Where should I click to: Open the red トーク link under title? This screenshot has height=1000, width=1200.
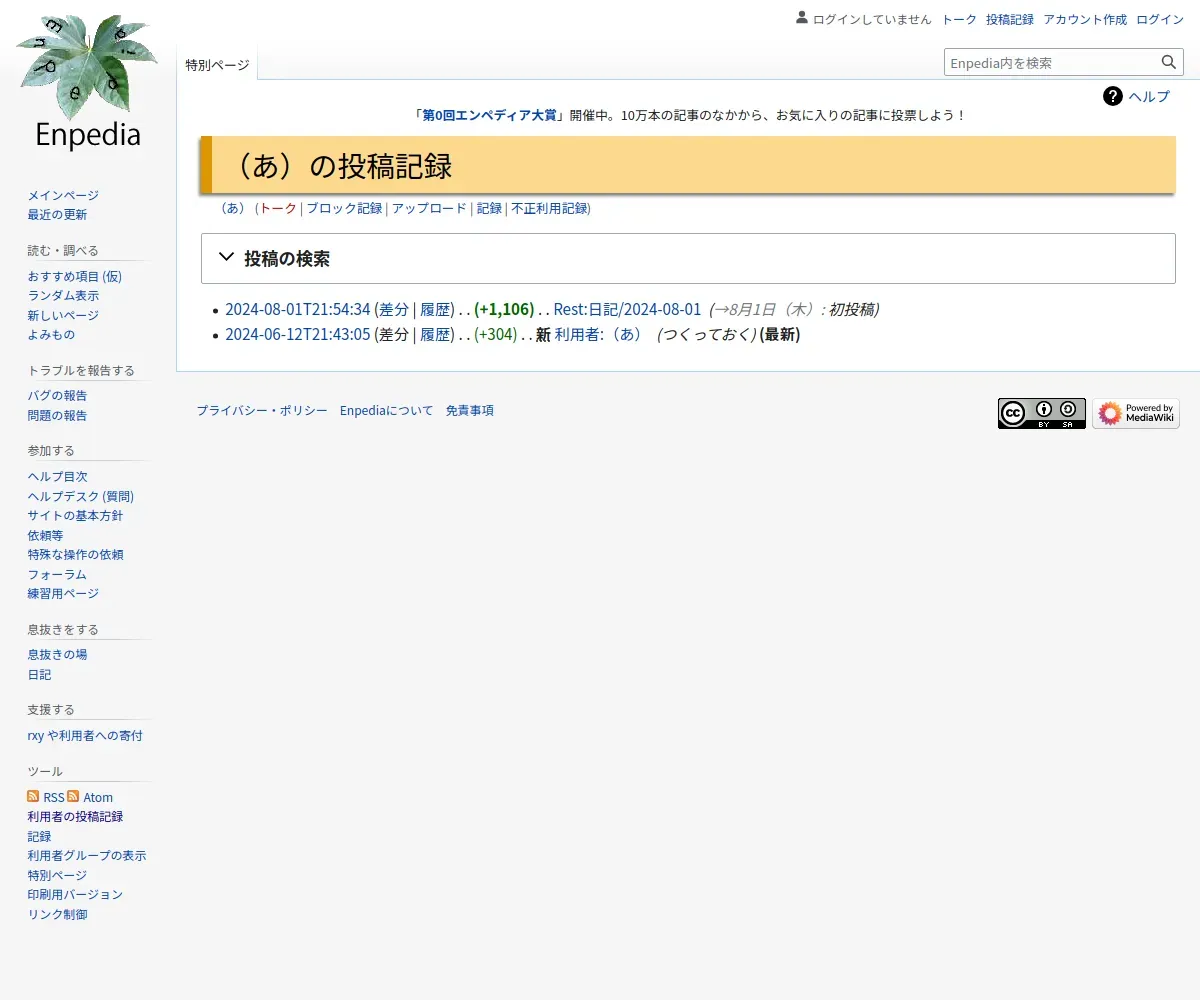[x=278, y=208]
